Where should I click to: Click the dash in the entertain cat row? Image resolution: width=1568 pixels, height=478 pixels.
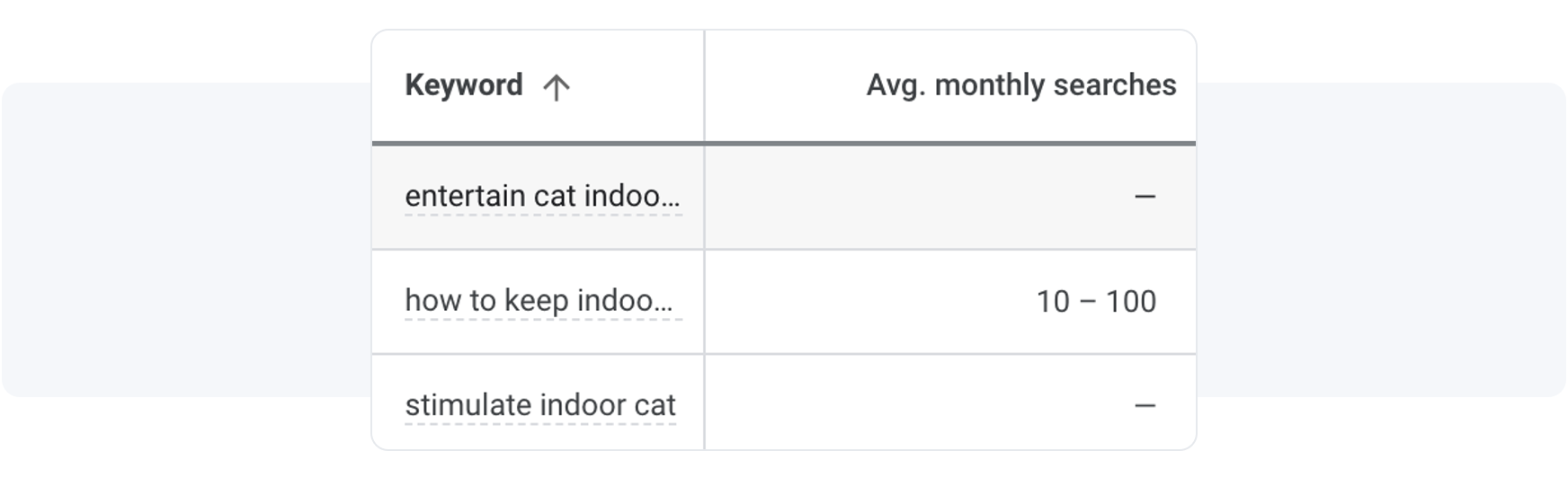click(x=1145, y=196)
